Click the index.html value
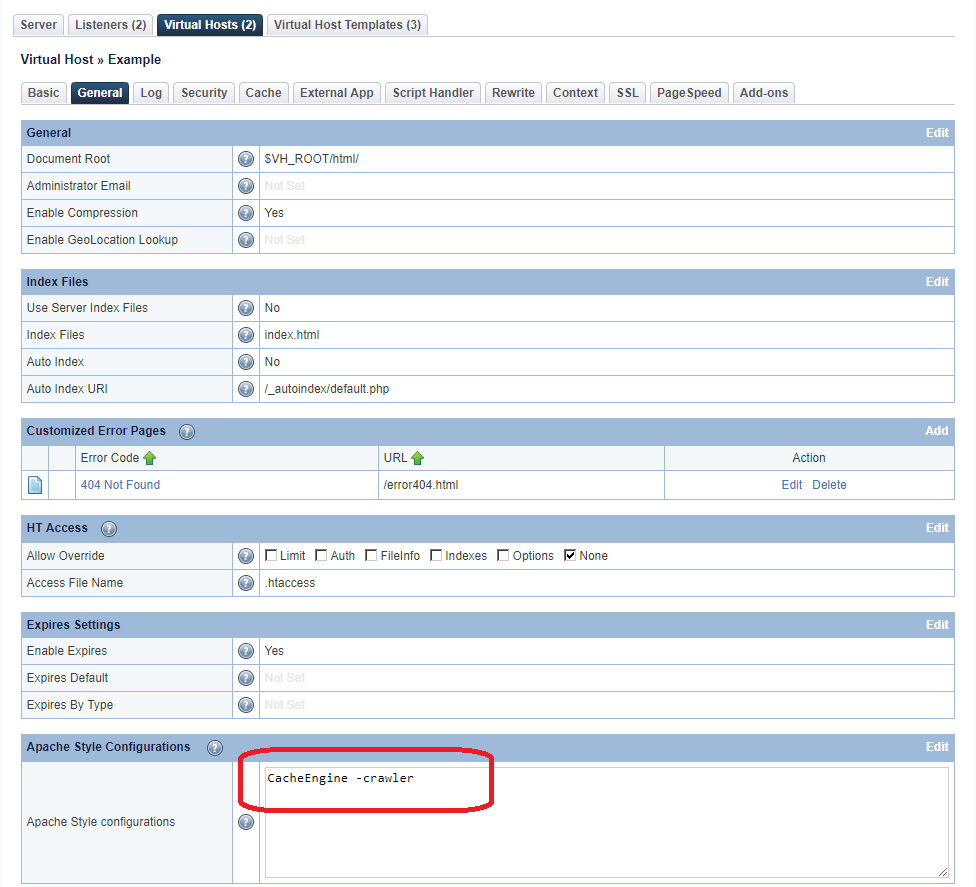Viewport: 976px width, 887px height. [291, 335]
